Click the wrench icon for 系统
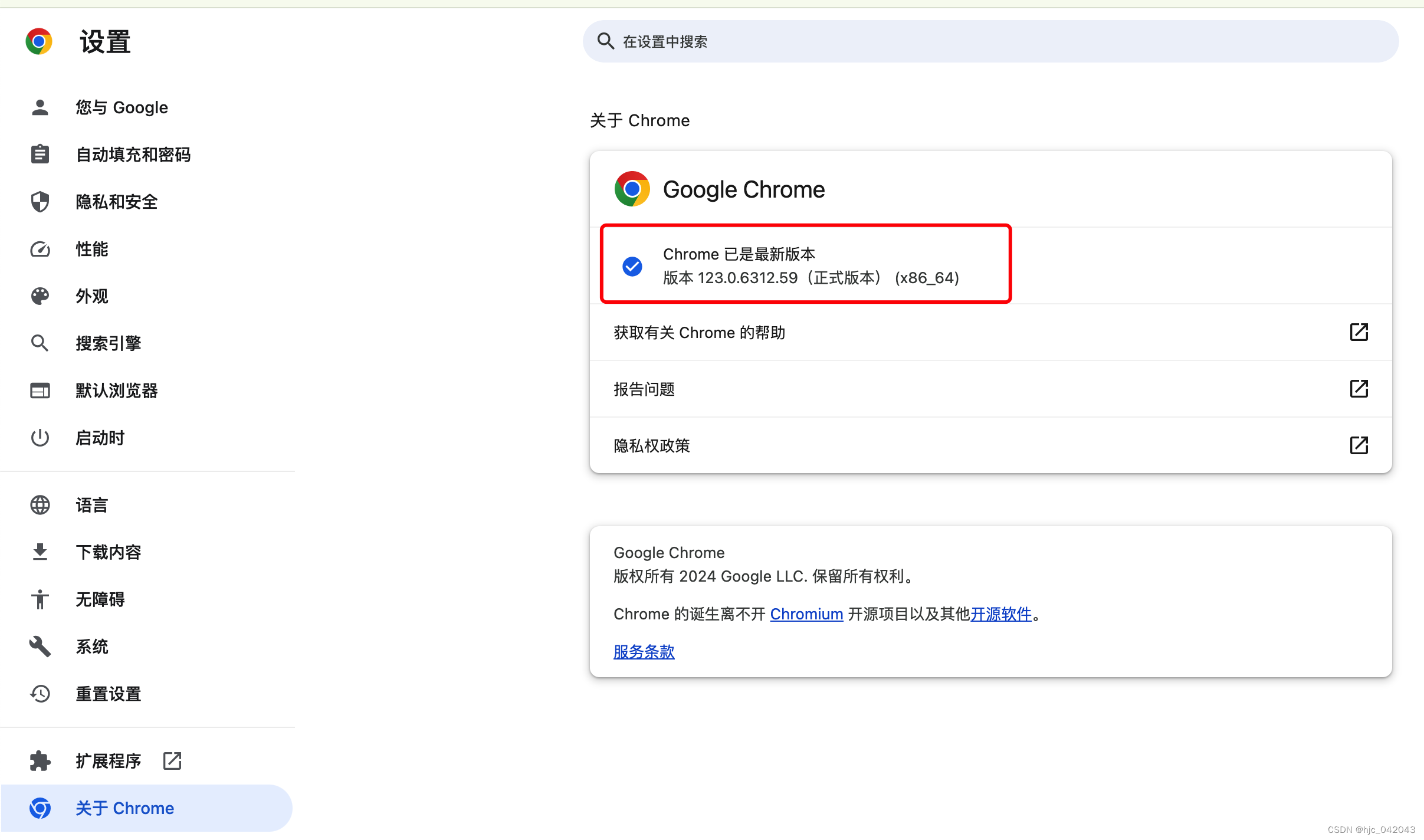 point(40,647)
